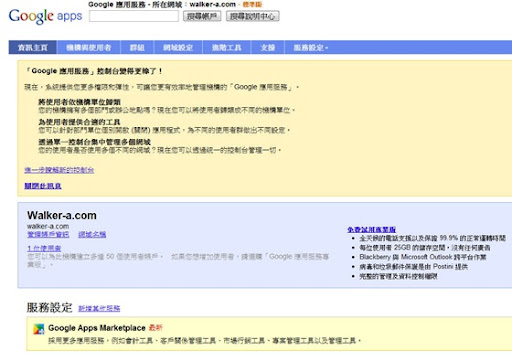This screenshot has width=512, height=361.
Task: Dismiss notice via 關閉此訊息 link
Action: (43, 186)
